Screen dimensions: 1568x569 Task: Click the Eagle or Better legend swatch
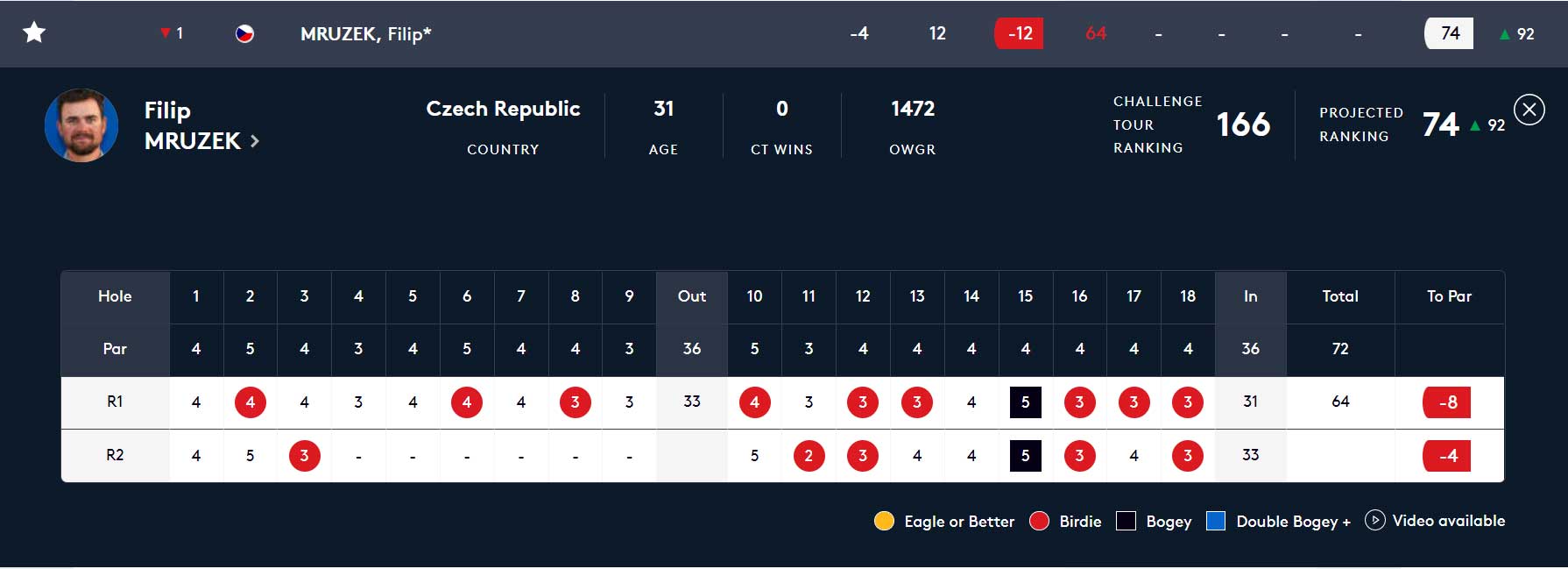click(x=884, y=522)
